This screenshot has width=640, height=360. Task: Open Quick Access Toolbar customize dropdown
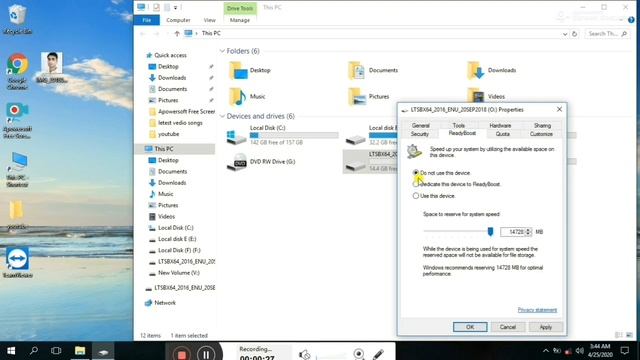tap(176, 7)
